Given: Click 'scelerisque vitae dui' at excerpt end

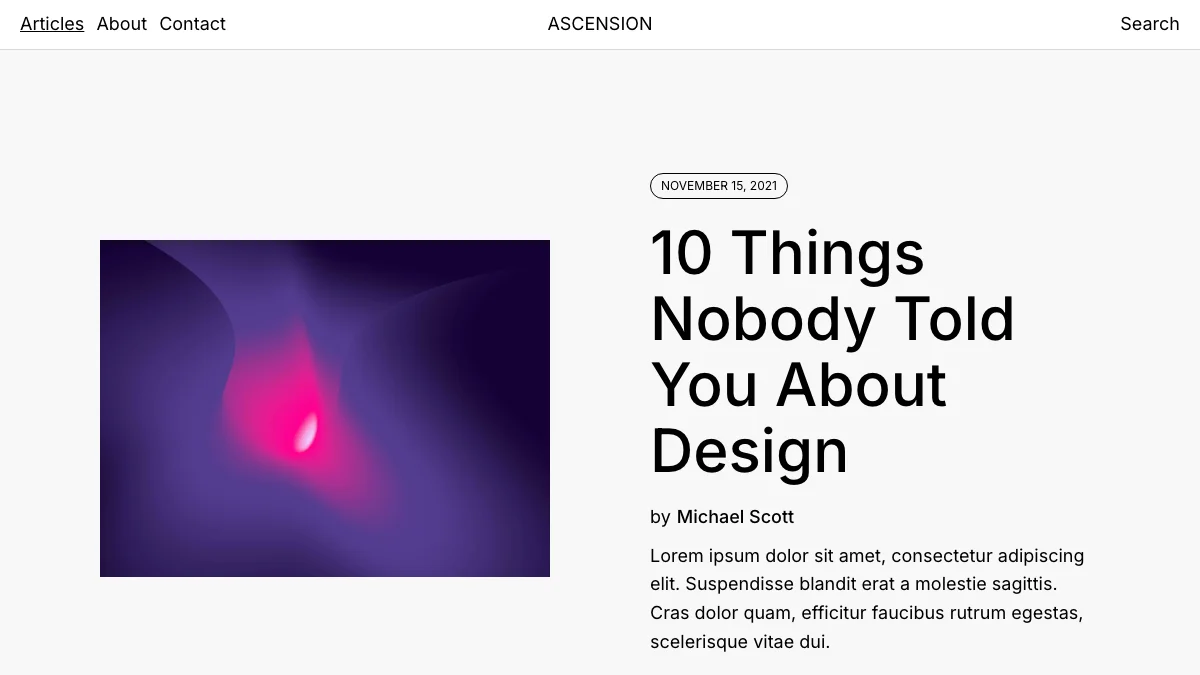Looking at the screenshot, I should click(740, 641).
